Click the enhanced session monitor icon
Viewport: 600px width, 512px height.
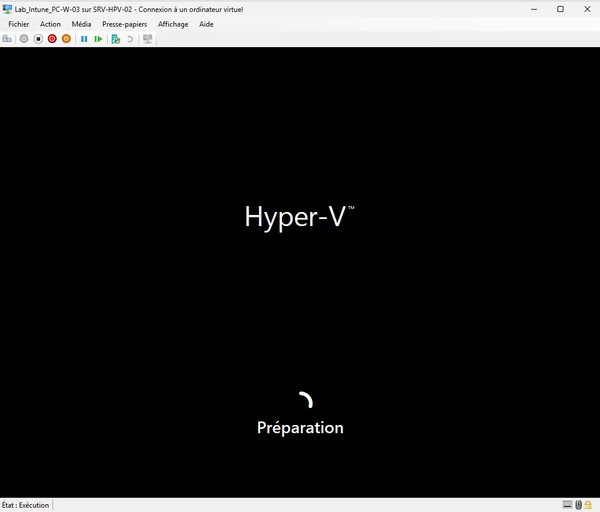point(147,39)
